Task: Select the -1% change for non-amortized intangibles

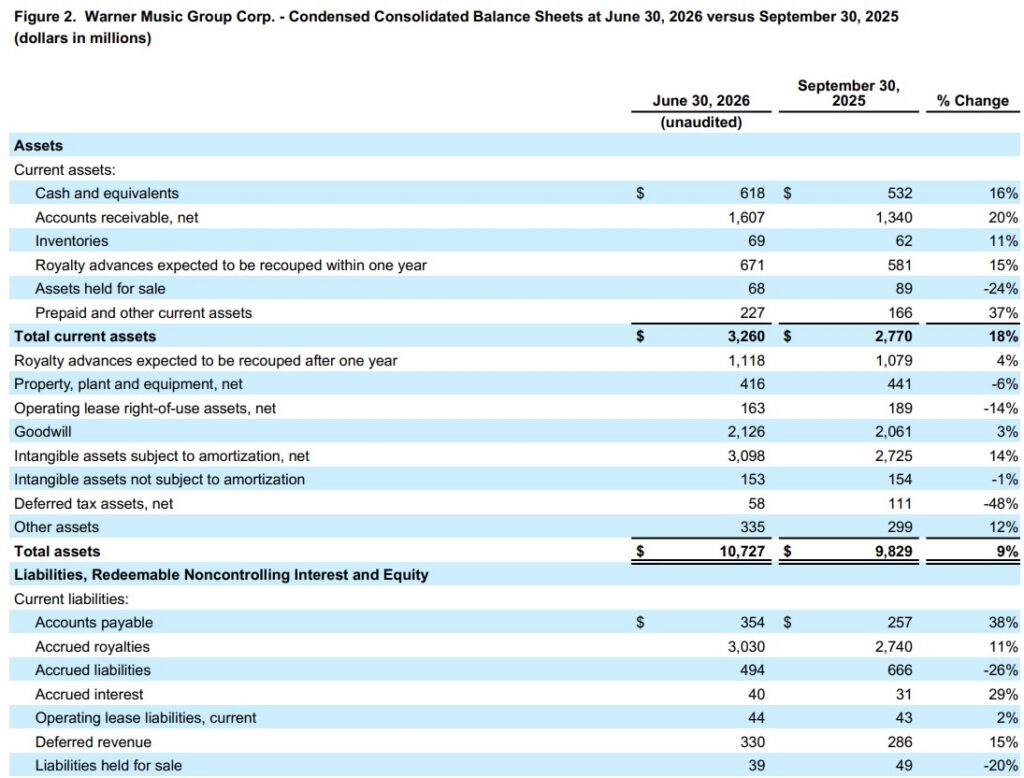Action: (x=1004, y=479)
